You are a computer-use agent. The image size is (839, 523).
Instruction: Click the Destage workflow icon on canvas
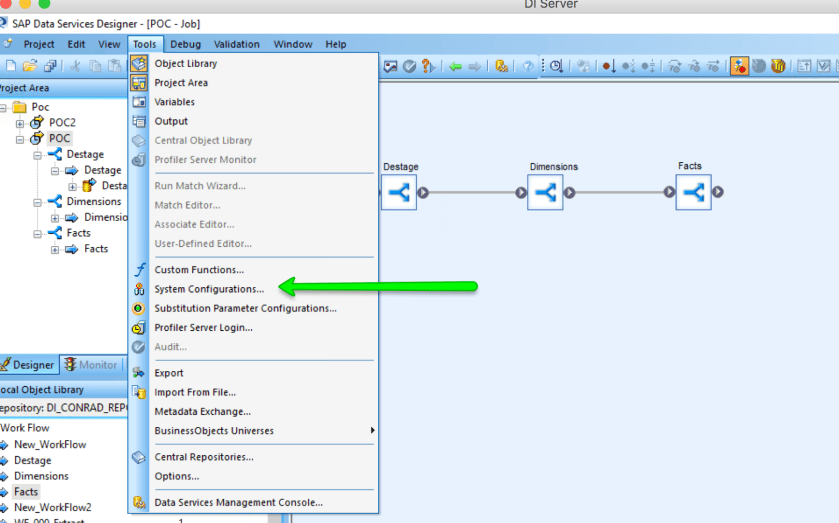[x=399, y=193]
